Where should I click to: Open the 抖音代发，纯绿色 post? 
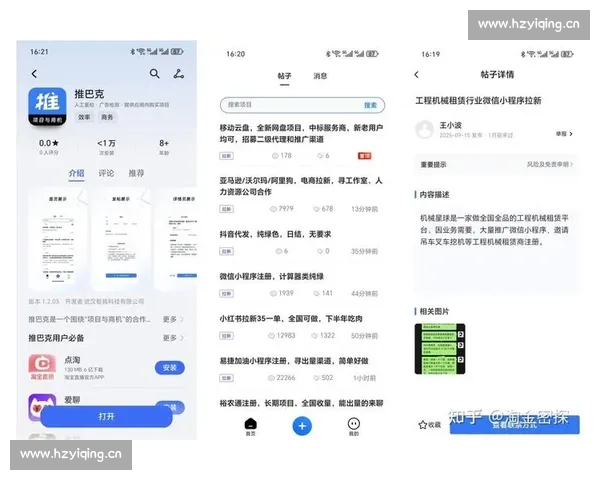tap(275, 234)
